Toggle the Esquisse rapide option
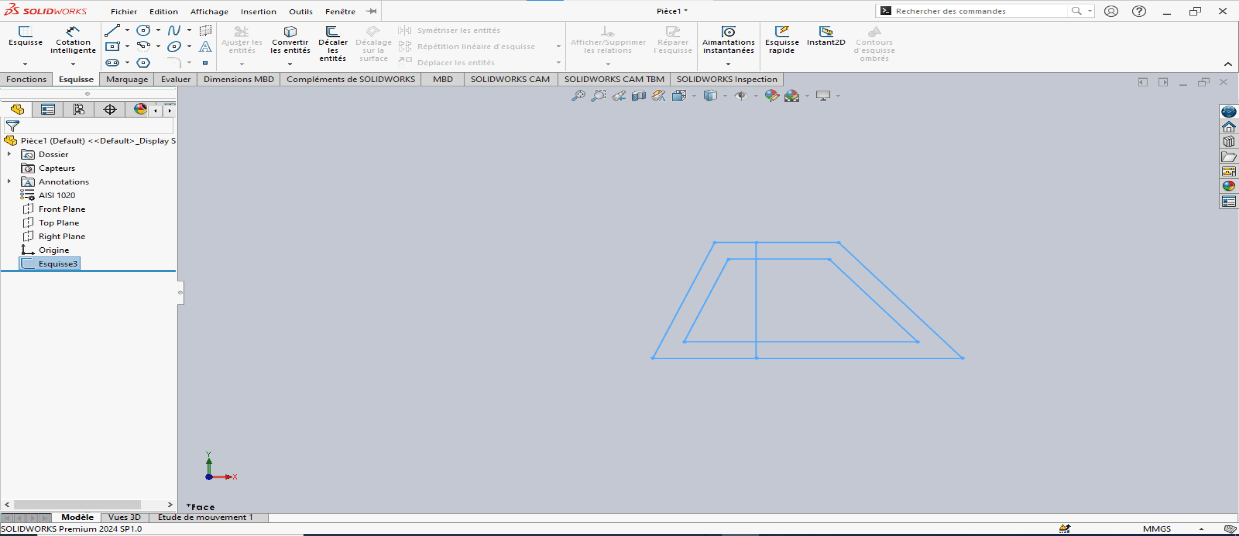The image size is (1239, 536). (x=781, y=40)
